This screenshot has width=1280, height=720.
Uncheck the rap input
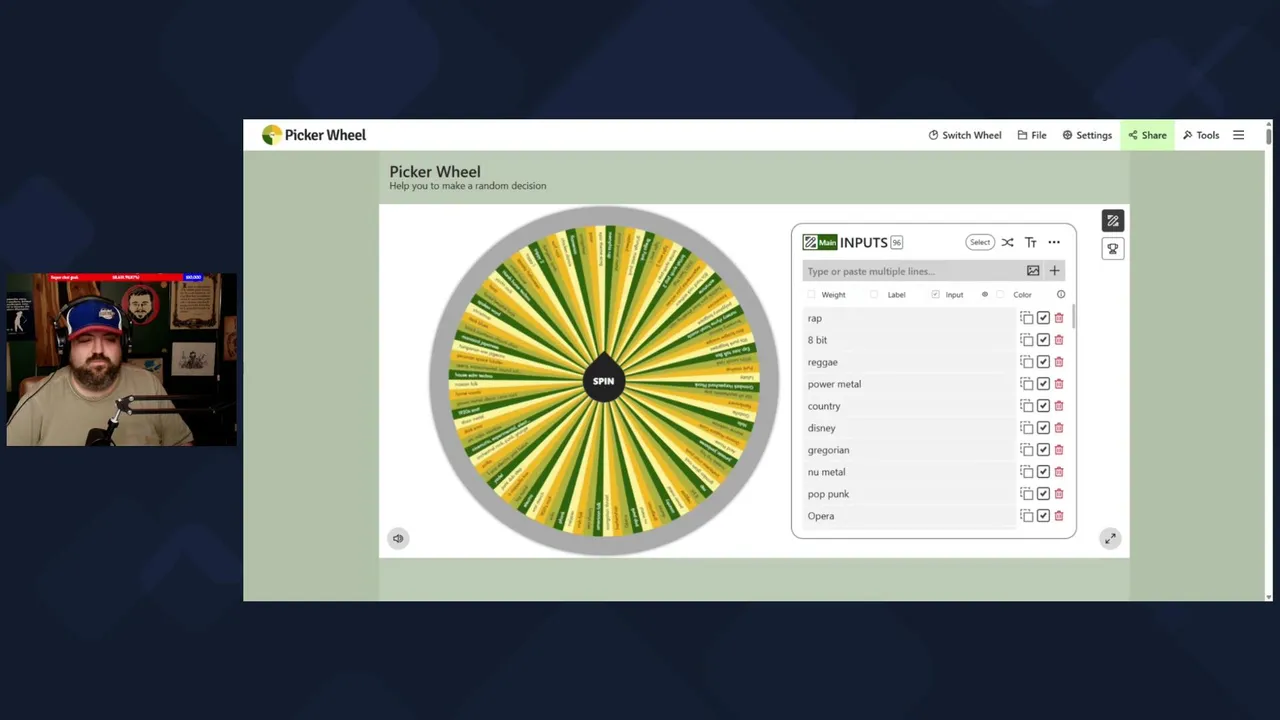(1043, 318)
